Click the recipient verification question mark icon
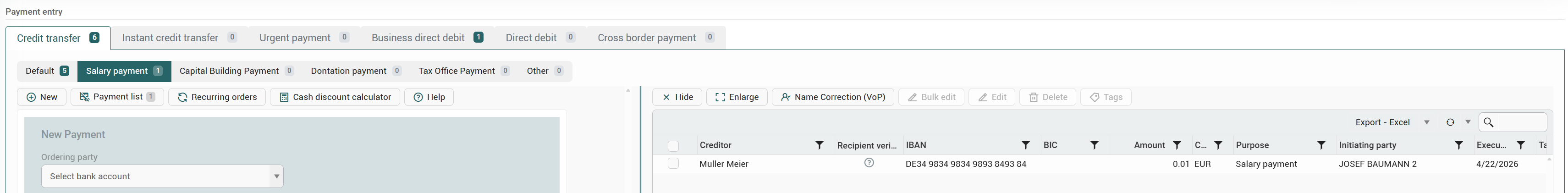The image size is (1568, 193). 869,163
